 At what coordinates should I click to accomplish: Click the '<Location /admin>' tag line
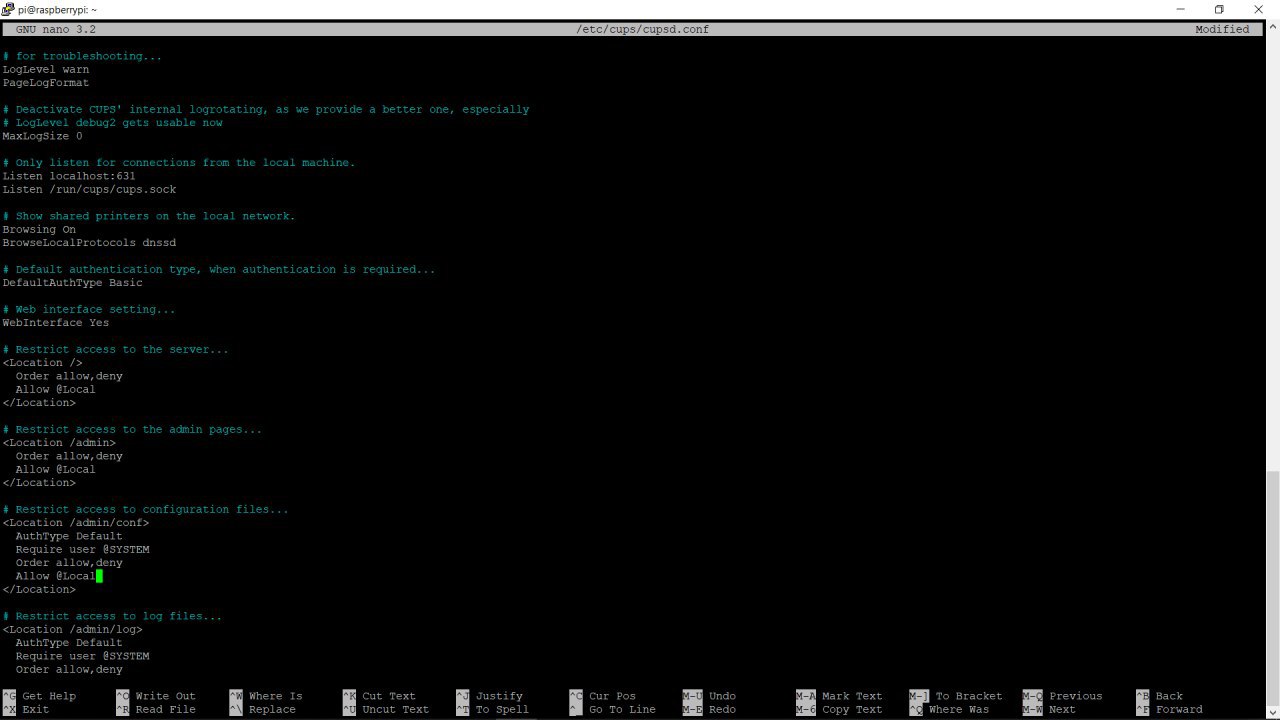pyautogui.click(x=59, y=443)
